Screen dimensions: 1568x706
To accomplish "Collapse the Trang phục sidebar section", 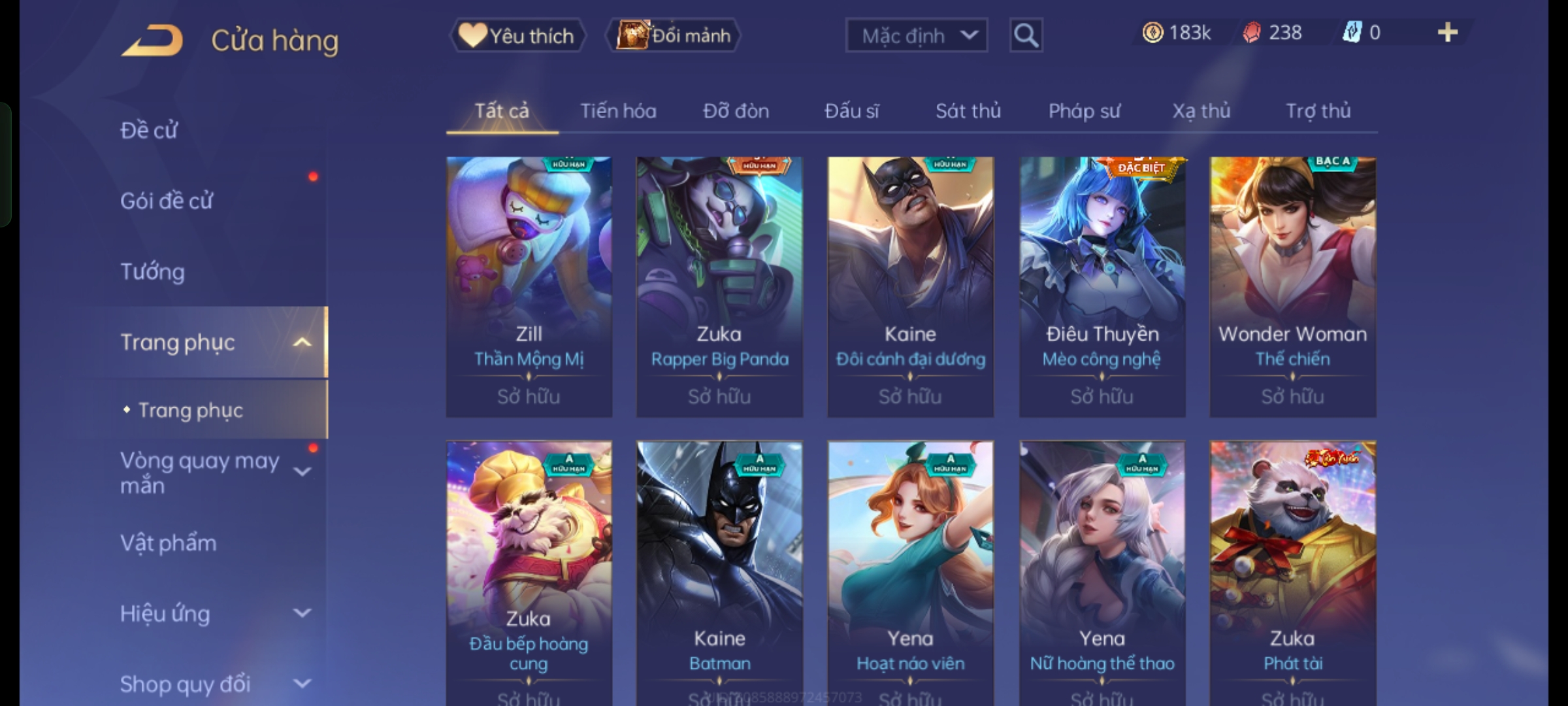I will 302,343.
